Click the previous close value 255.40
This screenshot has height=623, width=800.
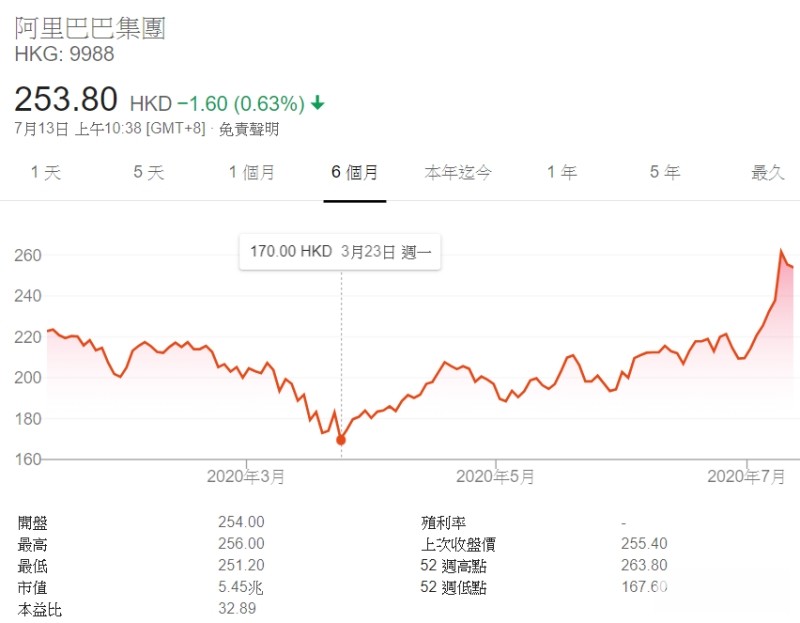click(x=644, y=543)
